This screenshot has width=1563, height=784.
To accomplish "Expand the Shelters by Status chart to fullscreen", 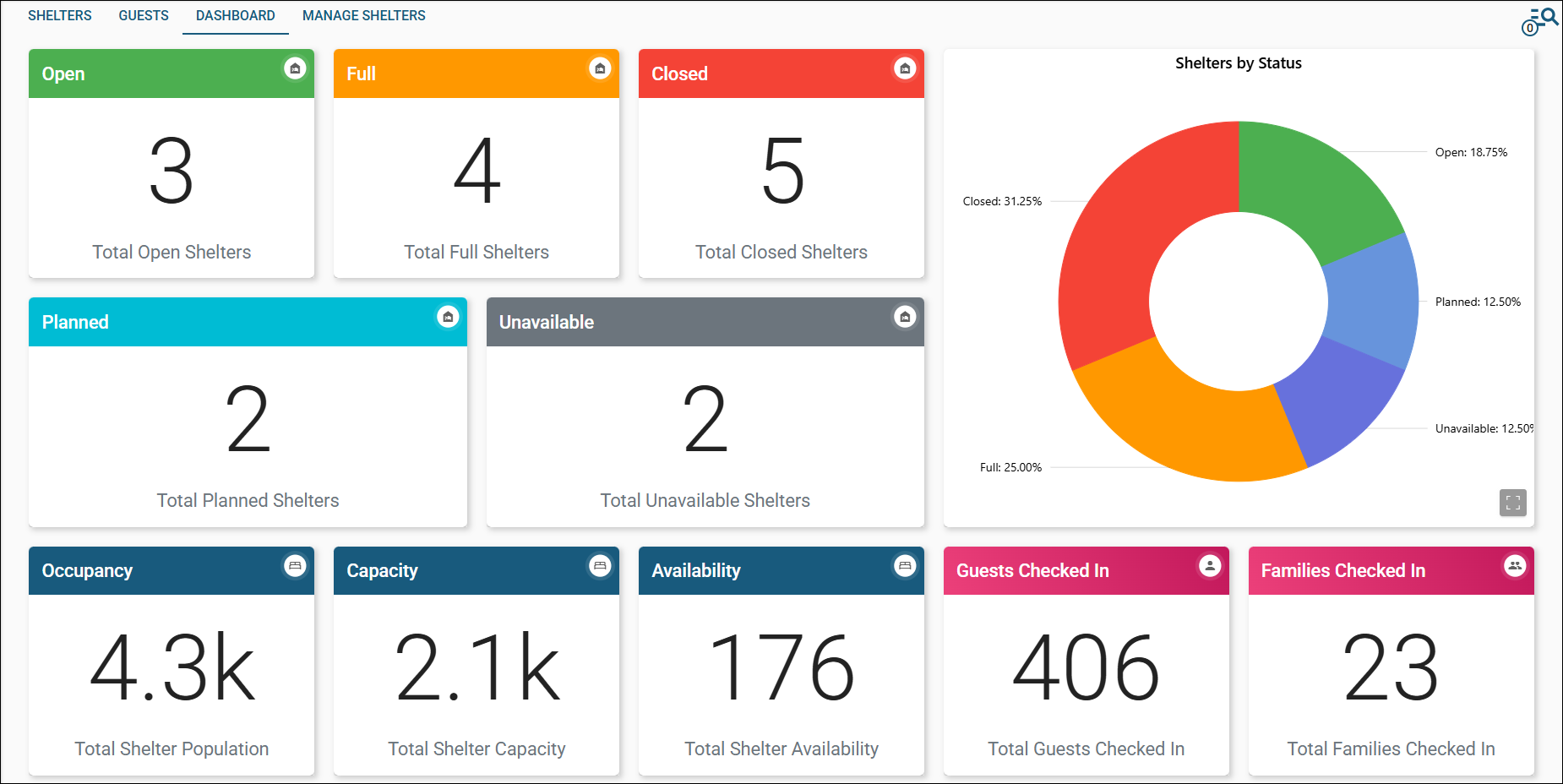I will click(x=1513, y=504).
